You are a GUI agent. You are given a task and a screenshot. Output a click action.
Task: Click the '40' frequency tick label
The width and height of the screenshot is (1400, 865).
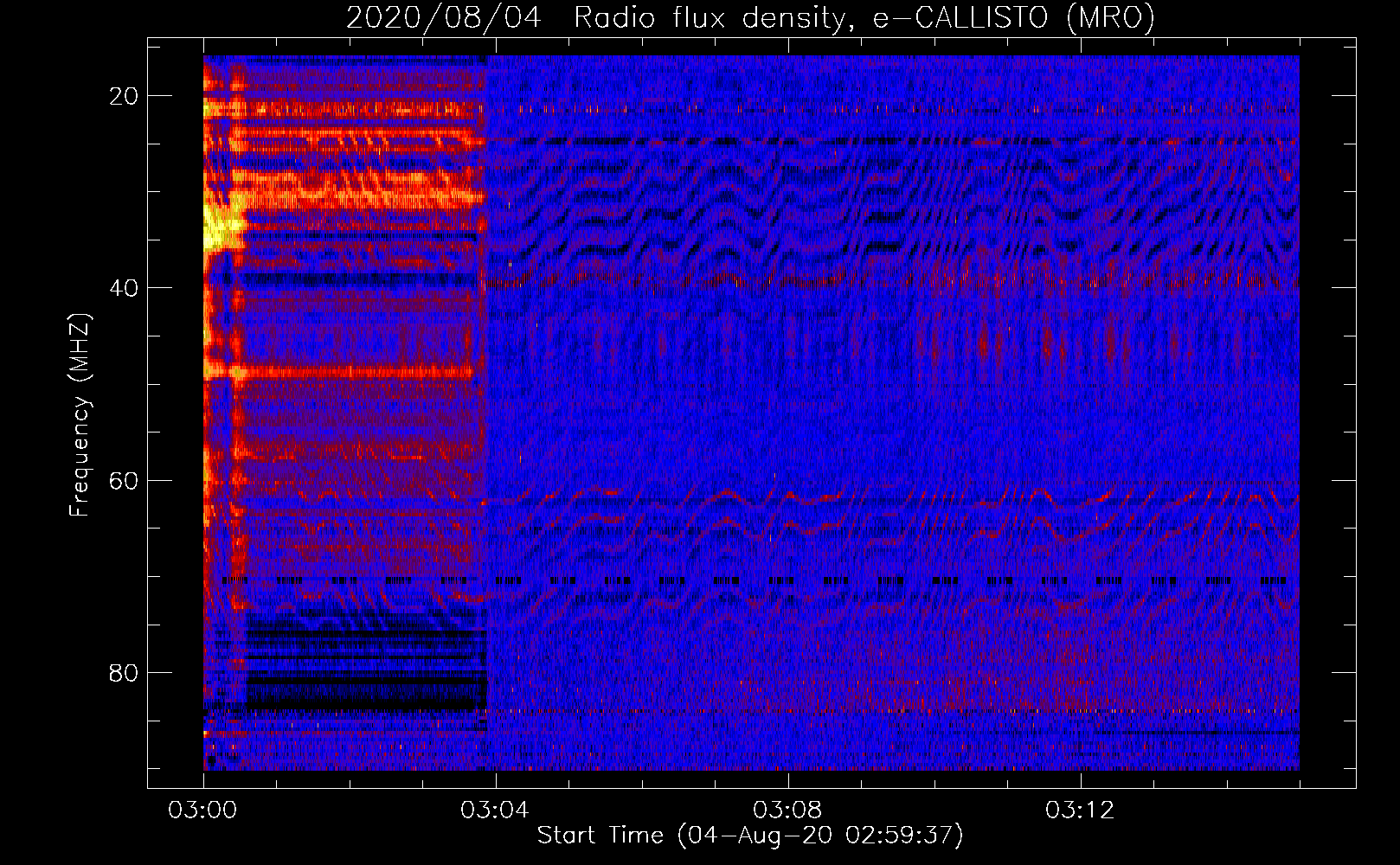(125, 288)
